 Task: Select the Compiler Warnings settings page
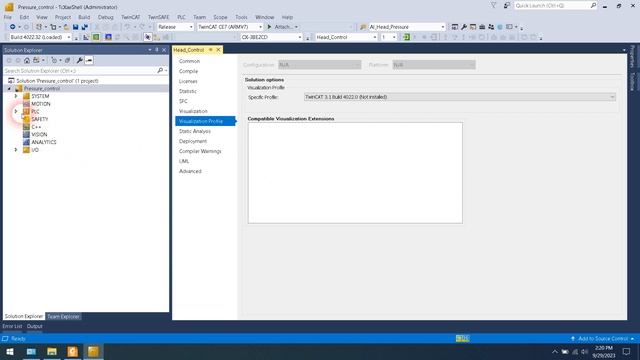(200, 151)
